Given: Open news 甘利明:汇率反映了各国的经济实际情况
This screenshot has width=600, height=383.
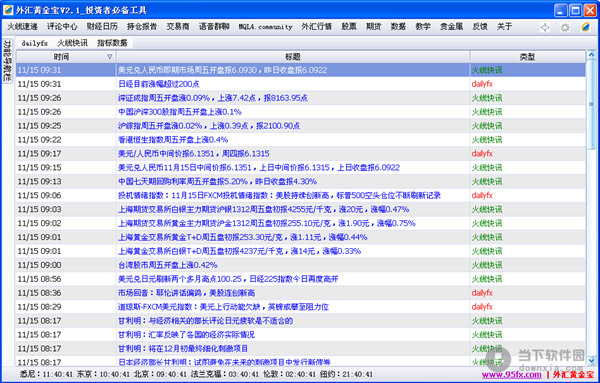Looking at the screenshot, I should [186, 335].
